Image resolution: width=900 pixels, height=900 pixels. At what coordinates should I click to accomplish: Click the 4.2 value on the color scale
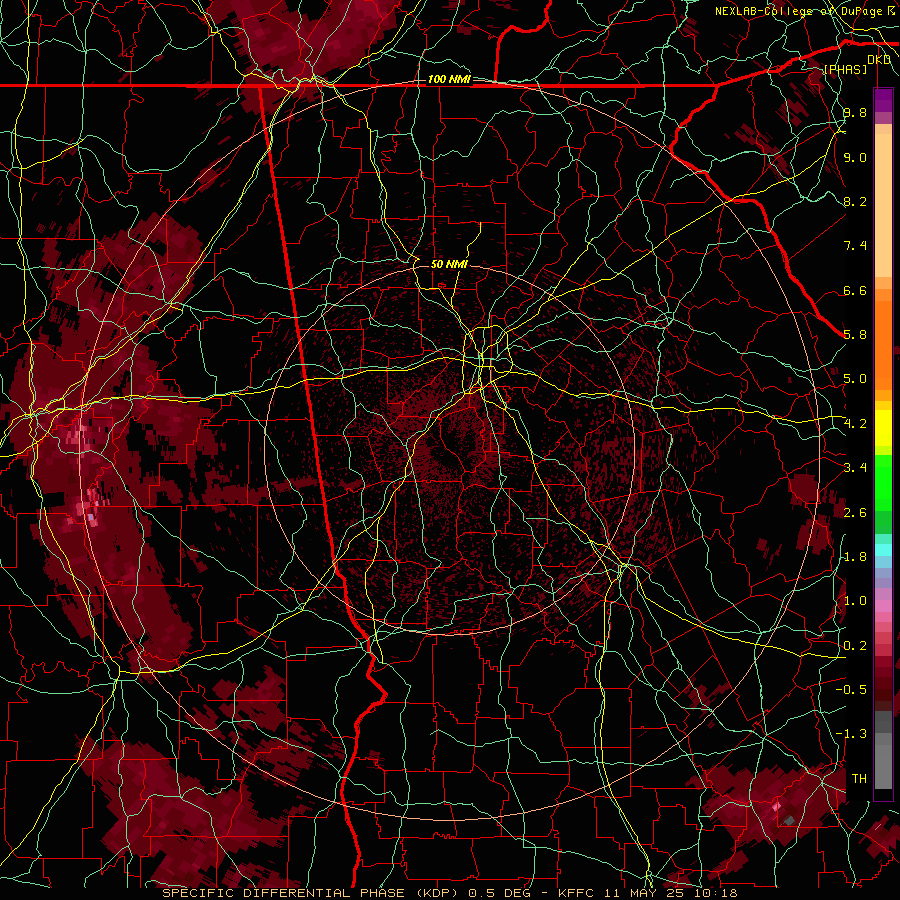click(x=855, y=424)
